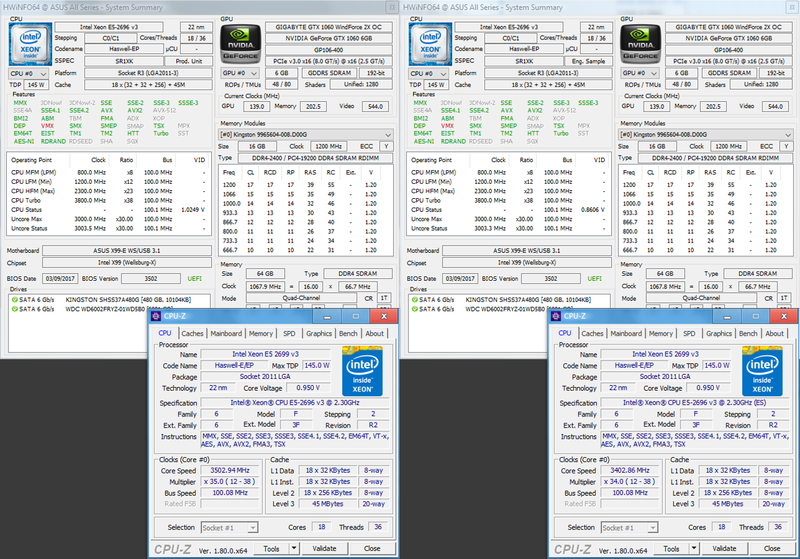Viewport: 800px width, 559px height.
Task: Click multiplier value x 34.0 in right CPU-Z
Action: tap(630, 481)
